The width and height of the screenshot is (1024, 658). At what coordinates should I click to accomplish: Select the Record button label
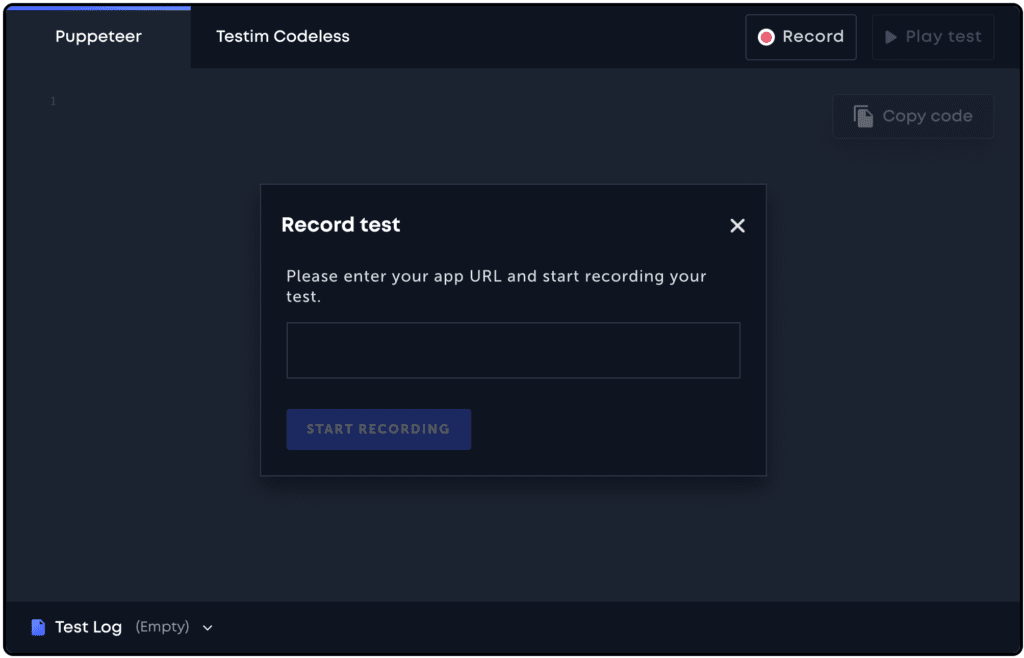point(813,37)
